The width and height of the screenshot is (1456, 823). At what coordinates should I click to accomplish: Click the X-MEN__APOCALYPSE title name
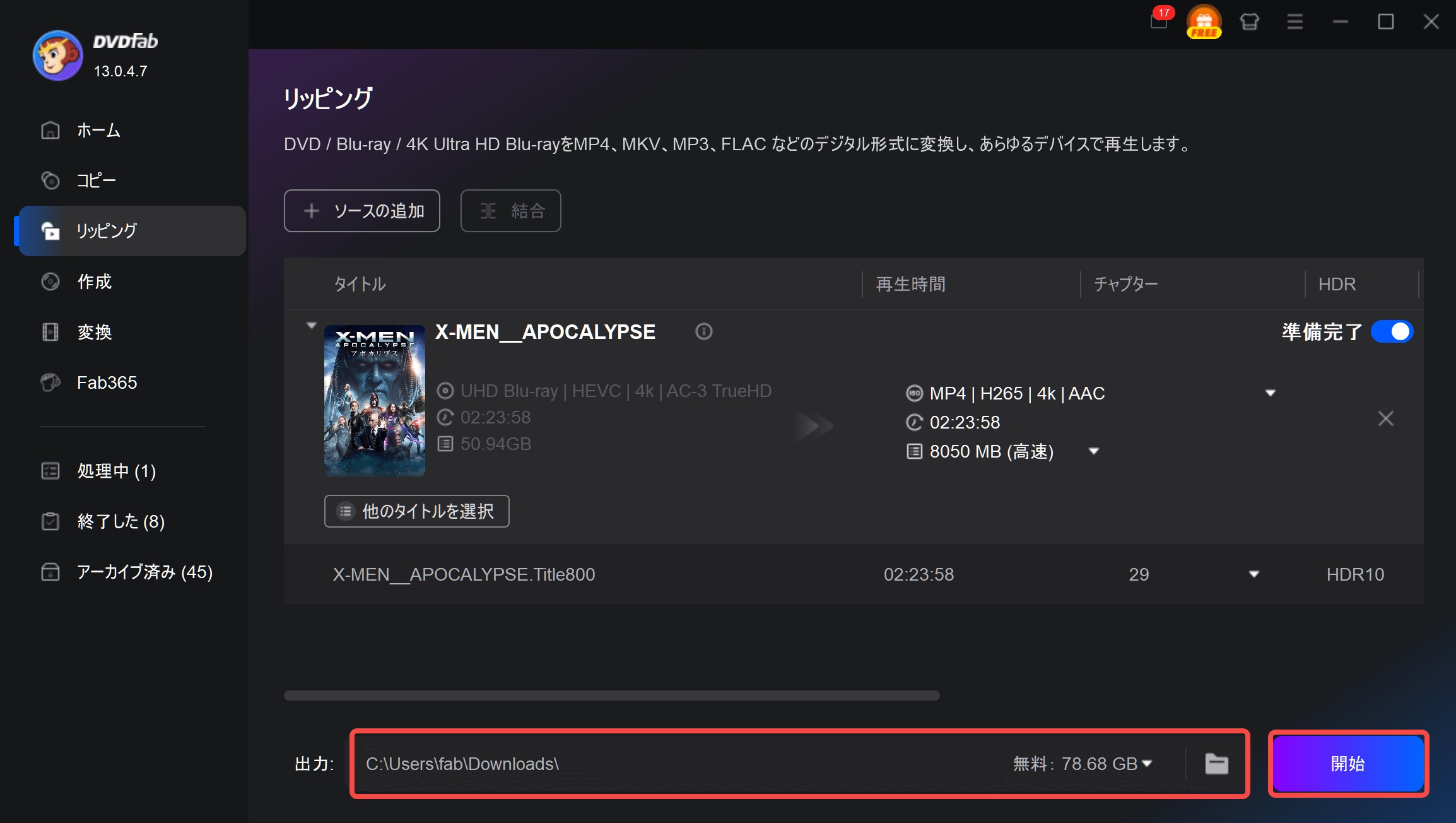tap(545, 332)
